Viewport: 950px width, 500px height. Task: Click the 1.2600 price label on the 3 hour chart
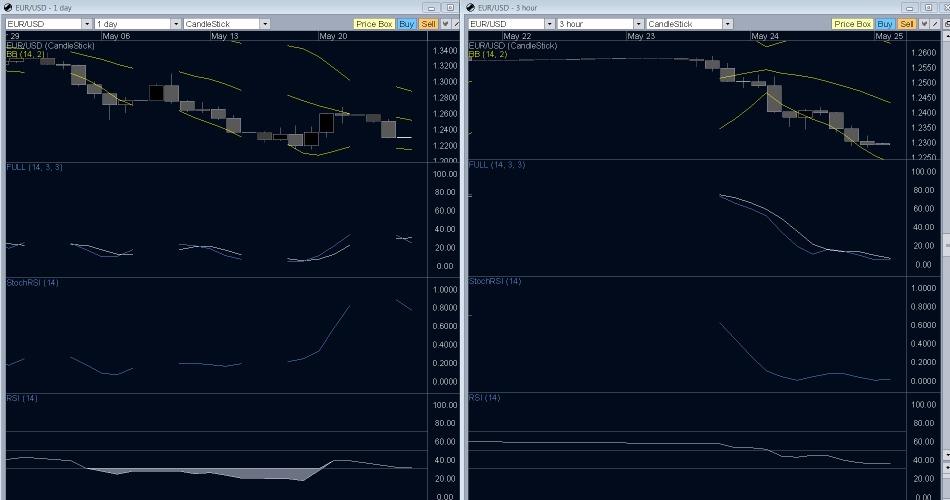pos(923,53)
